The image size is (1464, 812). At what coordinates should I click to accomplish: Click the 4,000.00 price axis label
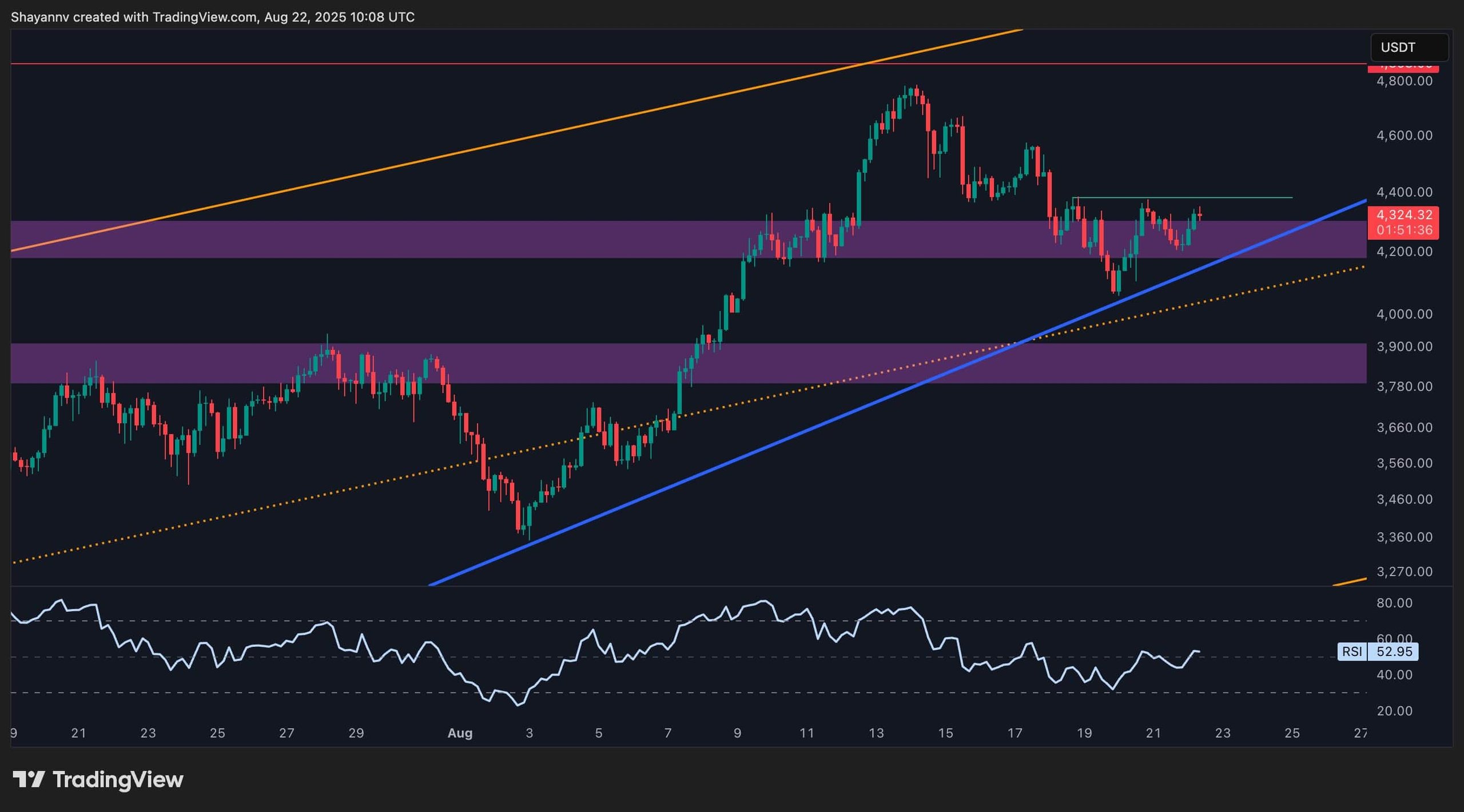click(1404, 314)
